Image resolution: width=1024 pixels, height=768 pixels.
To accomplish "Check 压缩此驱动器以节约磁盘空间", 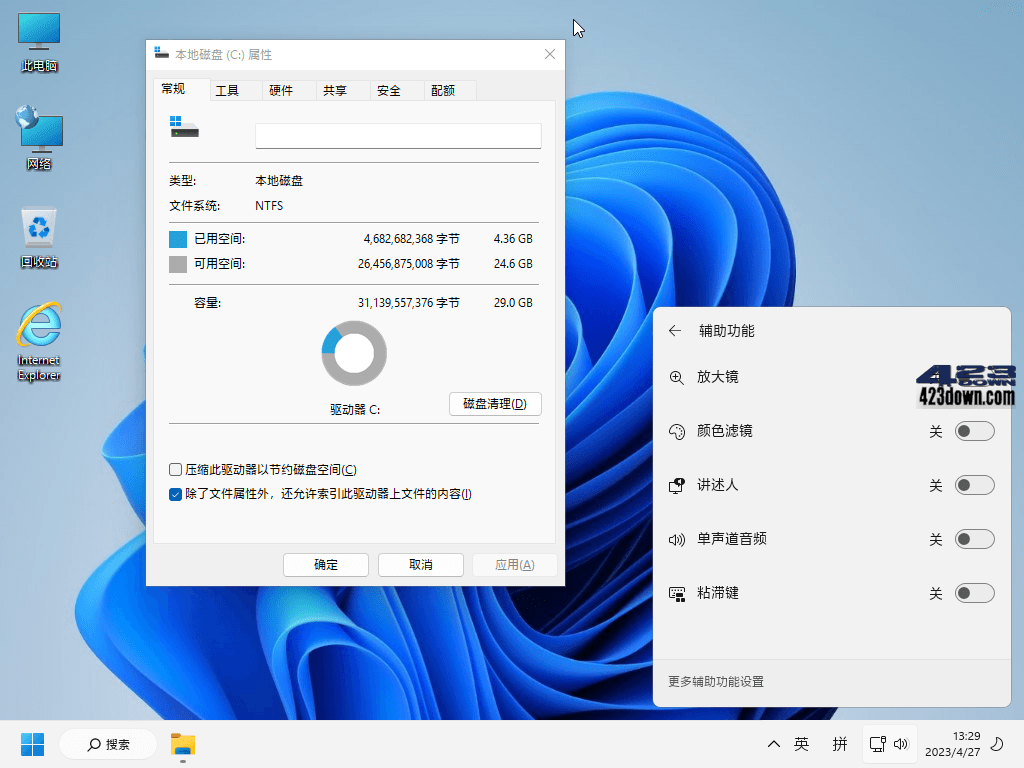I will (x=175, y=470).
